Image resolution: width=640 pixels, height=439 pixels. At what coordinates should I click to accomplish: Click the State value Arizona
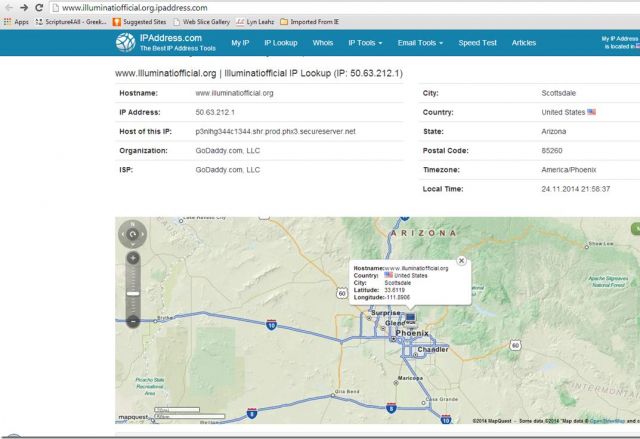click(554, 131)
